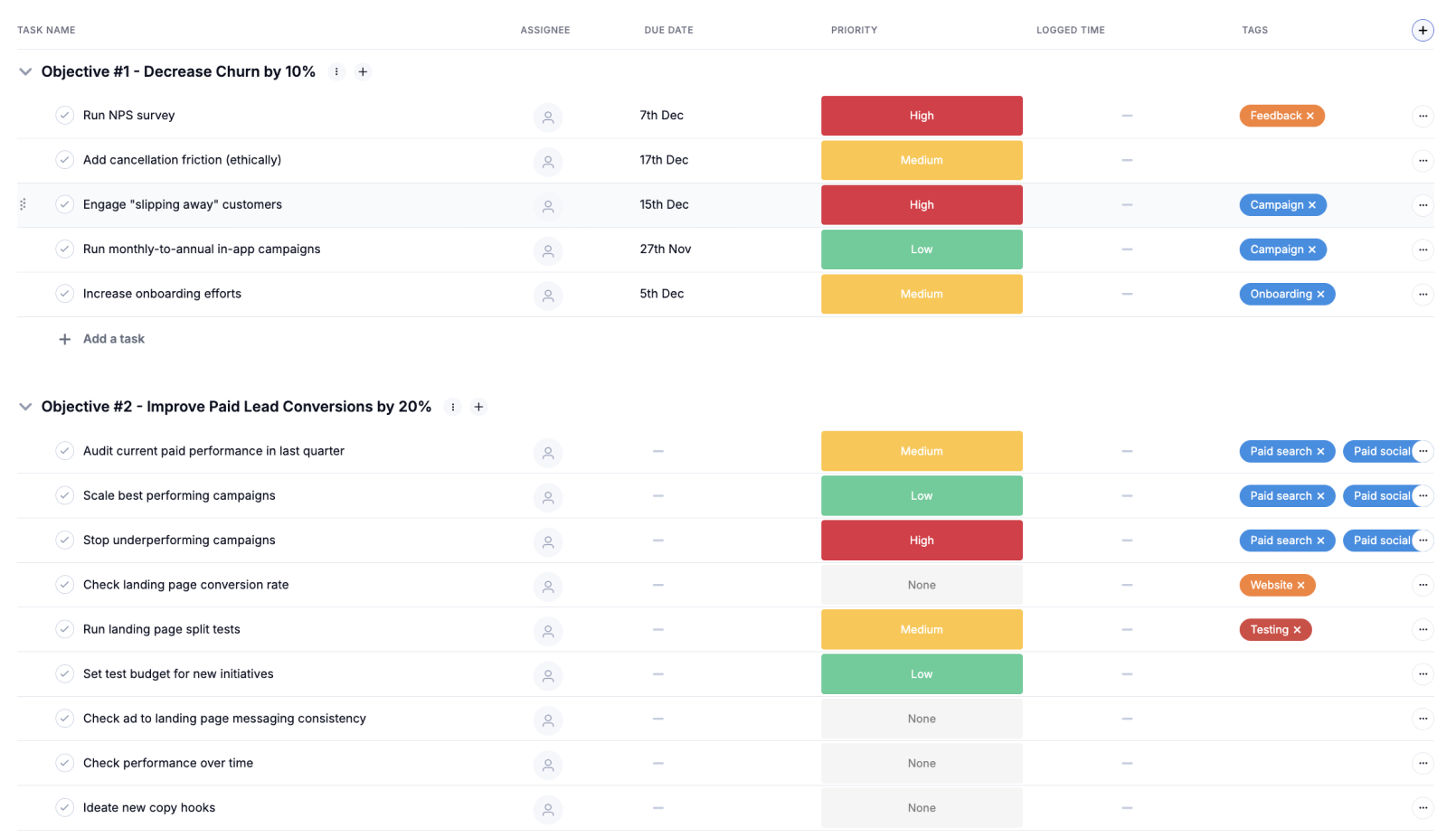Change High priority on Run NPS survey
This screenshot has width=1456, height=837.
(922, 116)
